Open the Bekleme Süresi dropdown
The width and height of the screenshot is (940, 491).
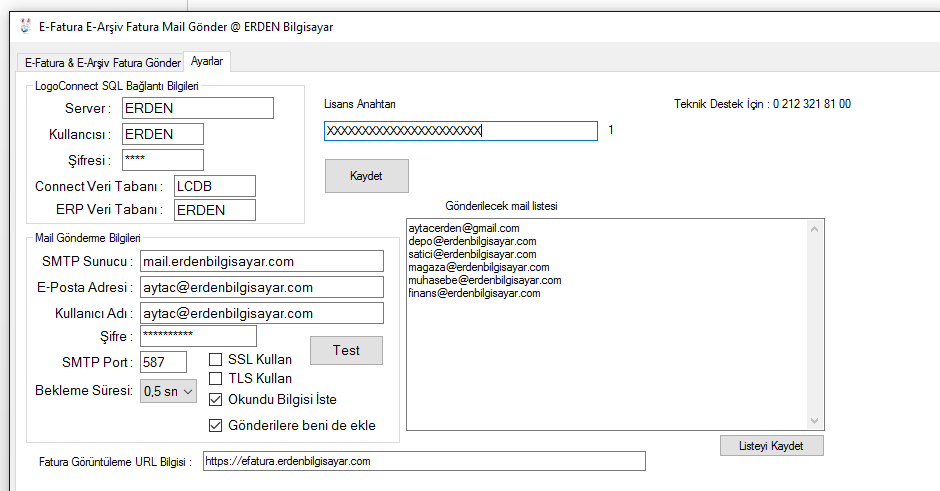tap(168, 391)
